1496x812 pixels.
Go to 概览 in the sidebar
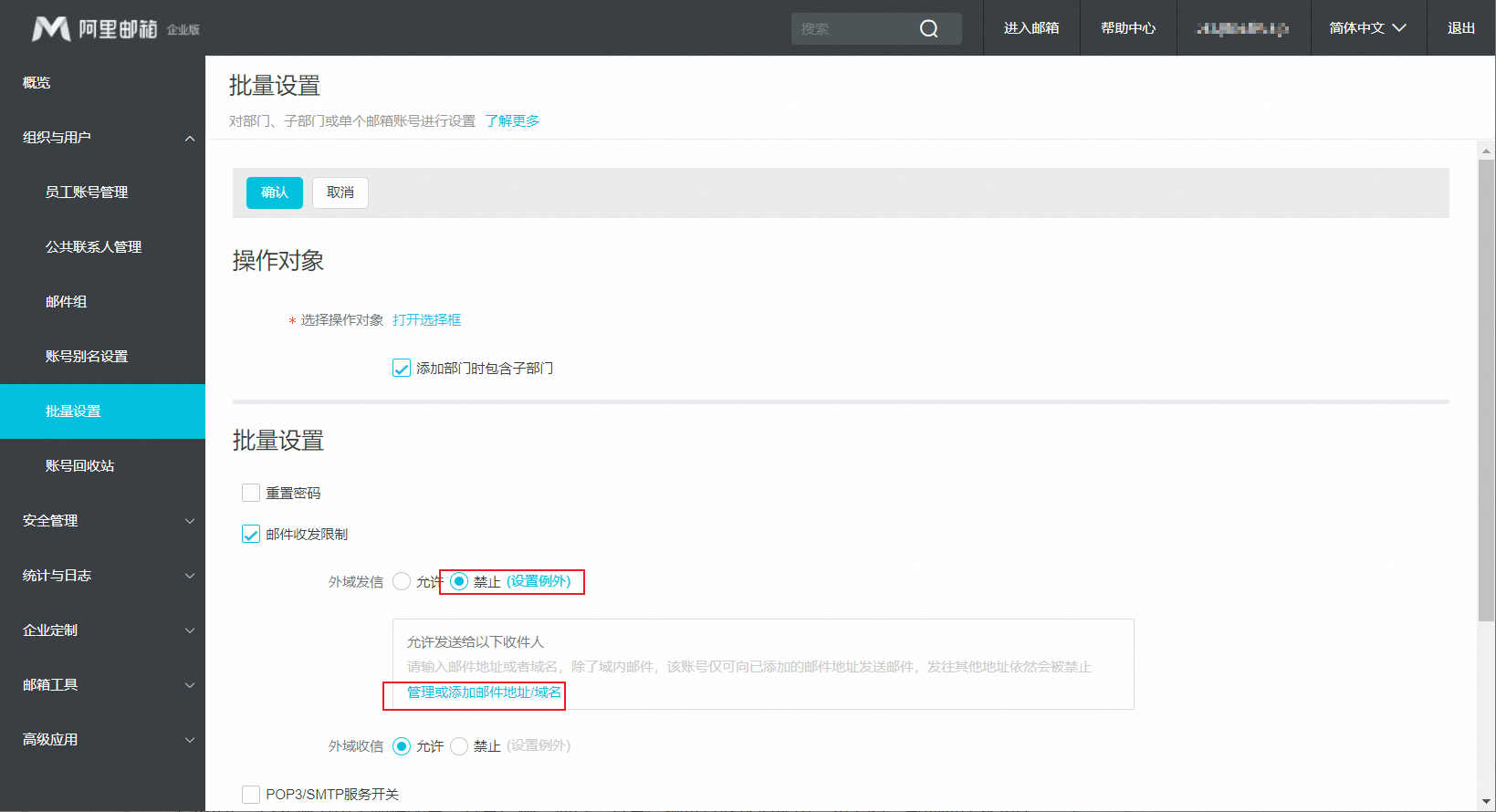pos(102,83)
